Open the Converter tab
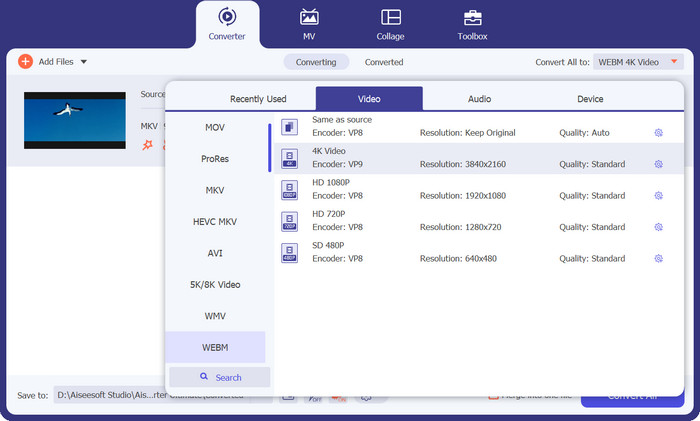This screenshot has height=421, width=700. pos(227,25)
